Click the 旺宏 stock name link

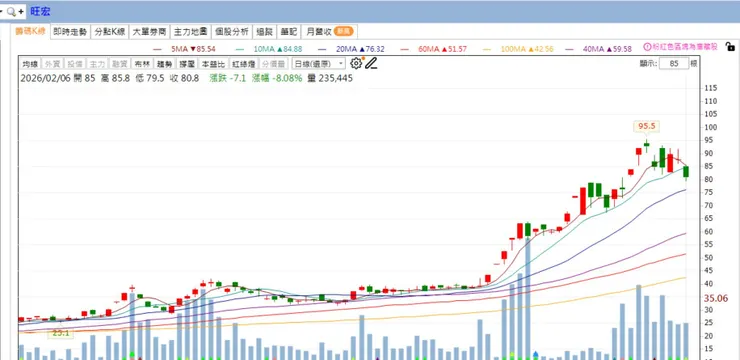[40, 11]
